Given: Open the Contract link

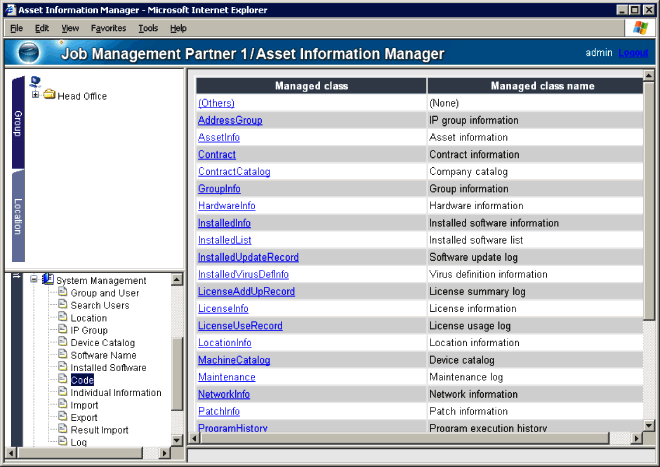Looking at the screenshot, I should pyautogui.click(x=217, y=155).
